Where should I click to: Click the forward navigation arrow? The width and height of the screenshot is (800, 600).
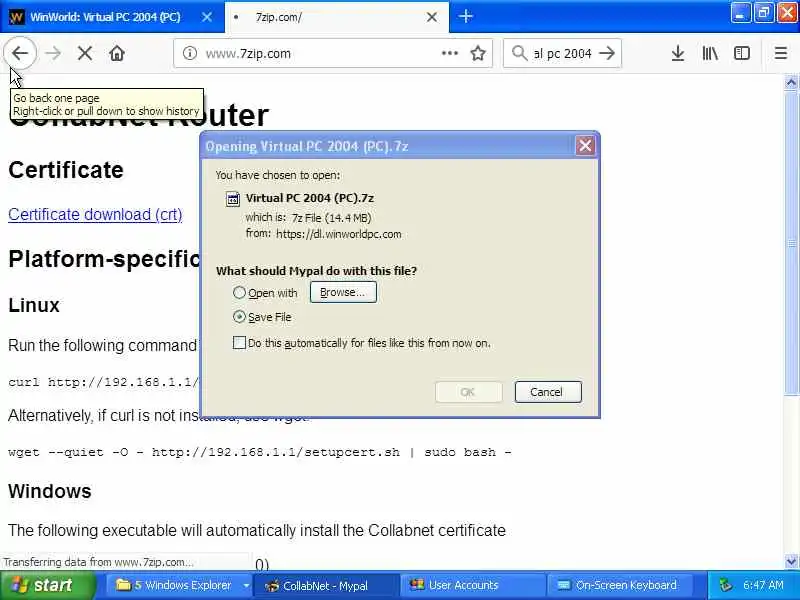click(53, 53)
